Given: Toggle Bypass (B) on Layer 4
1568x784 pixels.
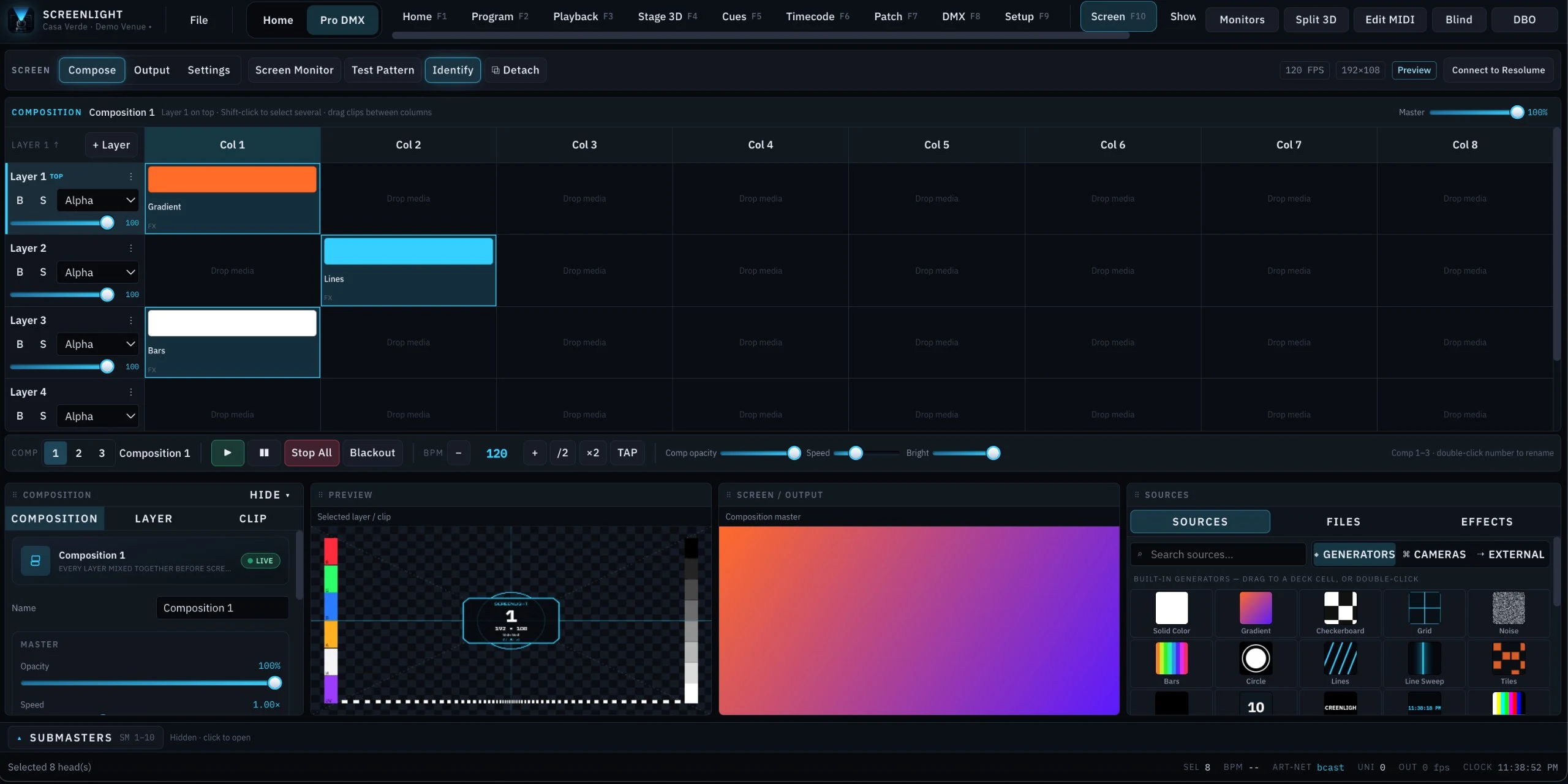Looking at the screenshot, I should pos(20,416).
